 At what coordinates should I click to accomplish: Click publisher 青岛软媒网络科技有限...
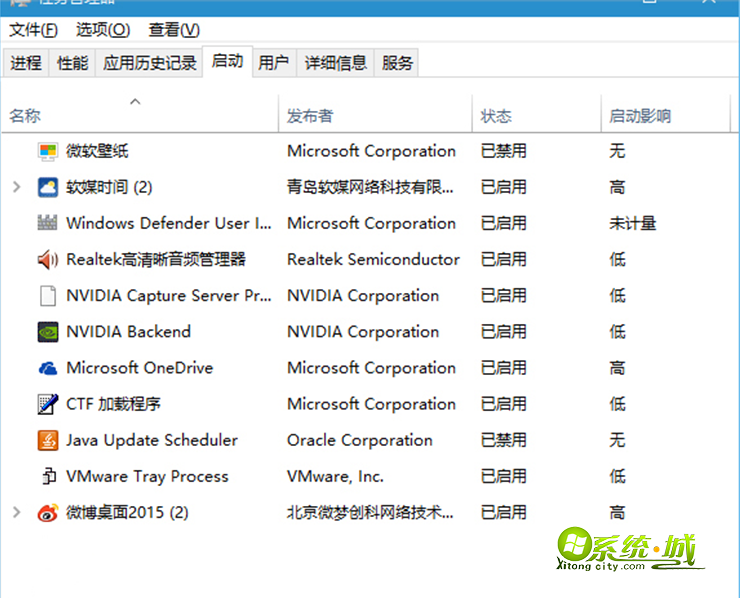370,187
